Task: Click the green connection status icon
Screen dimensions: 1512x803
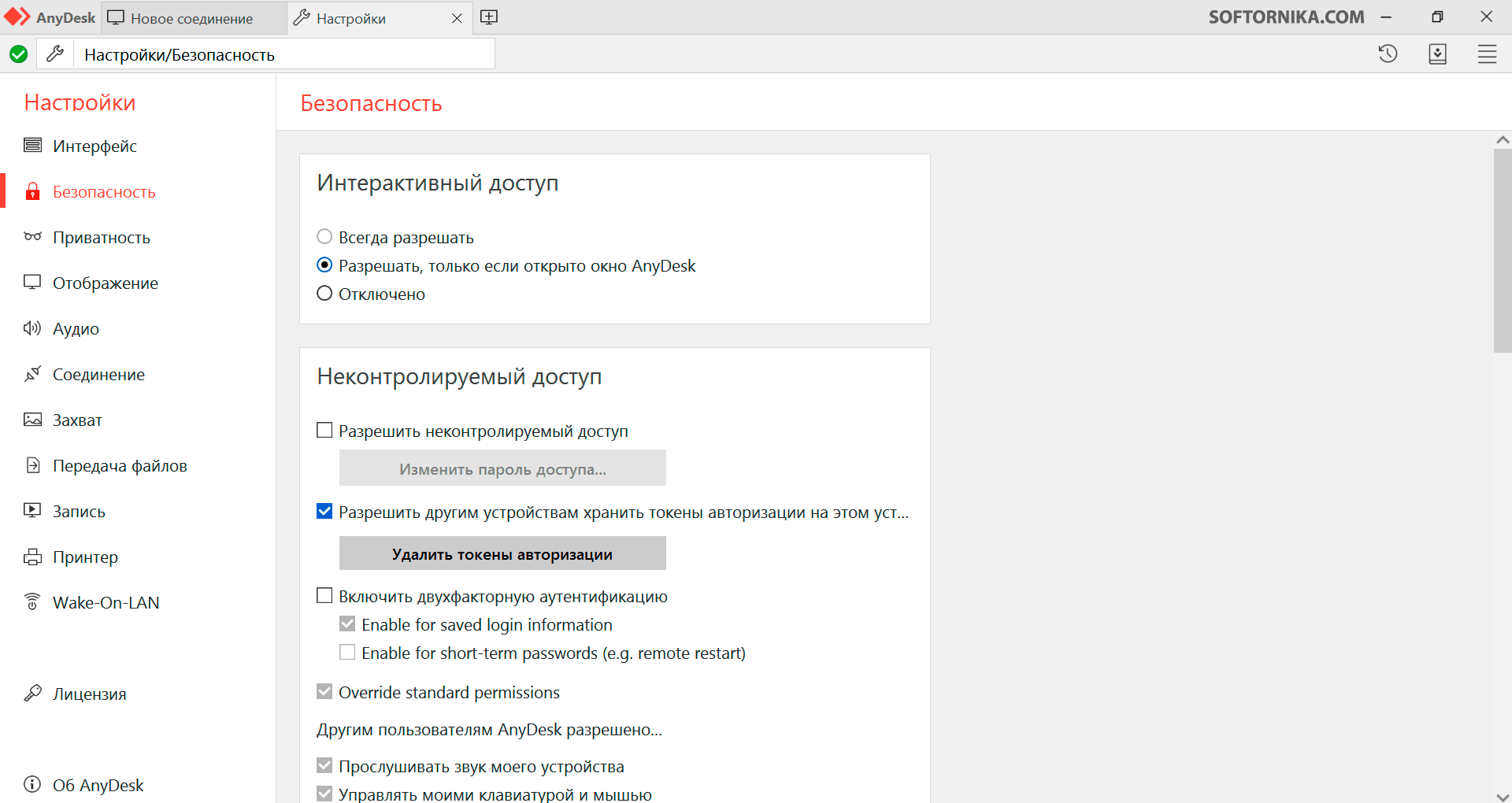Action: 19,54
